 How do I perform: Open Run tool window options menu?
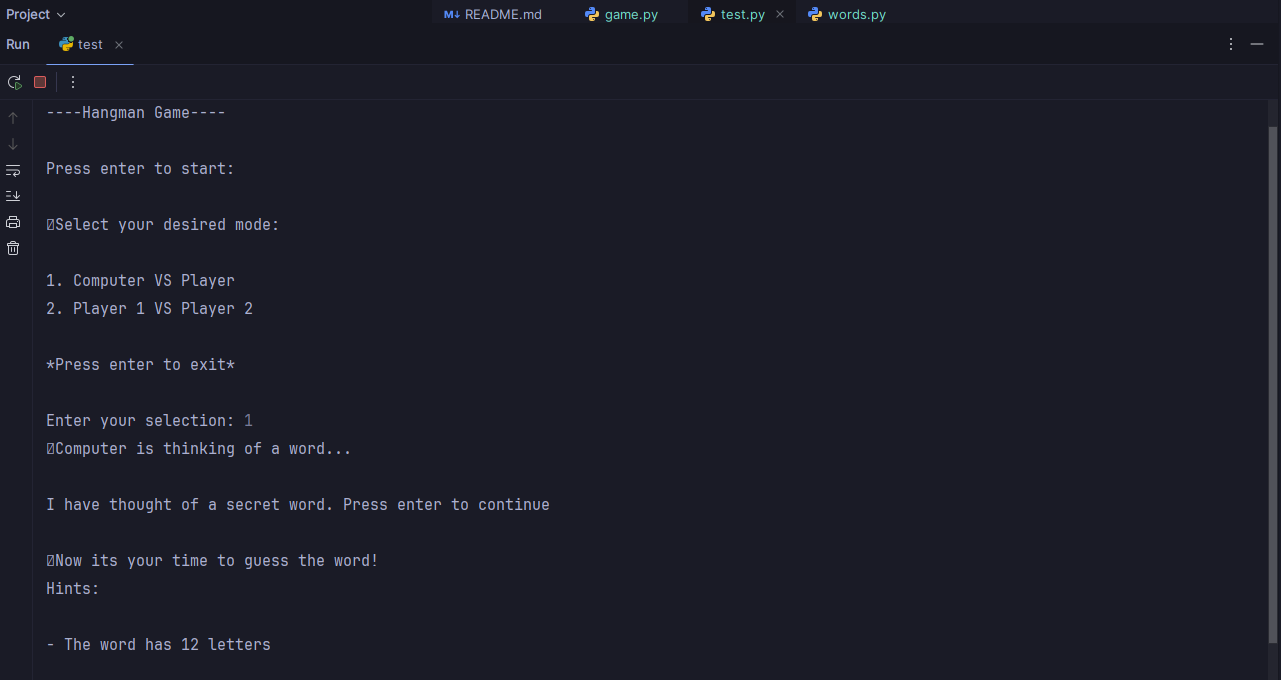(1230, 44)
